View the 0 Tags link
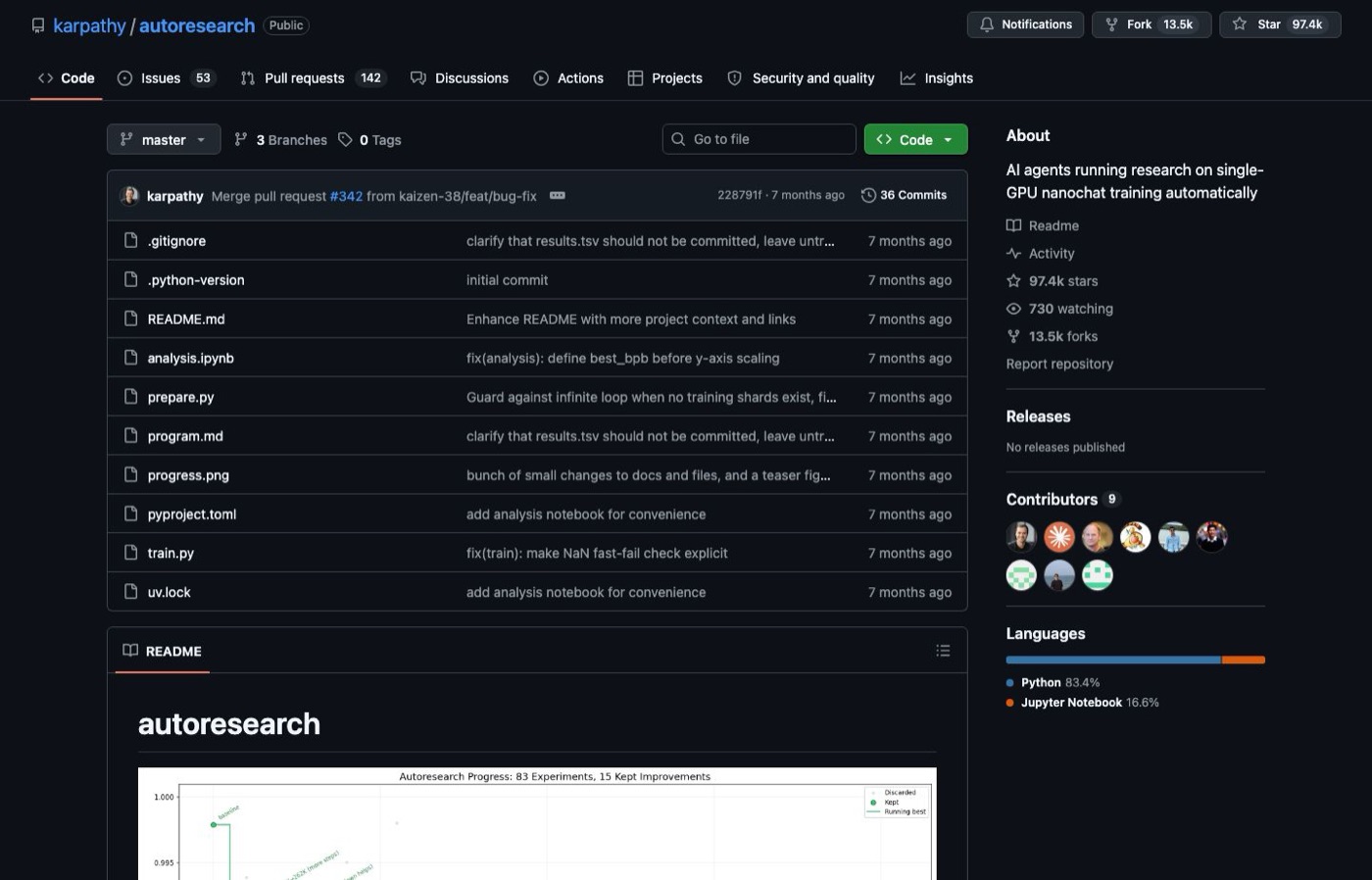This screenshot has width=1372, height=880. (x=369, y=140)
